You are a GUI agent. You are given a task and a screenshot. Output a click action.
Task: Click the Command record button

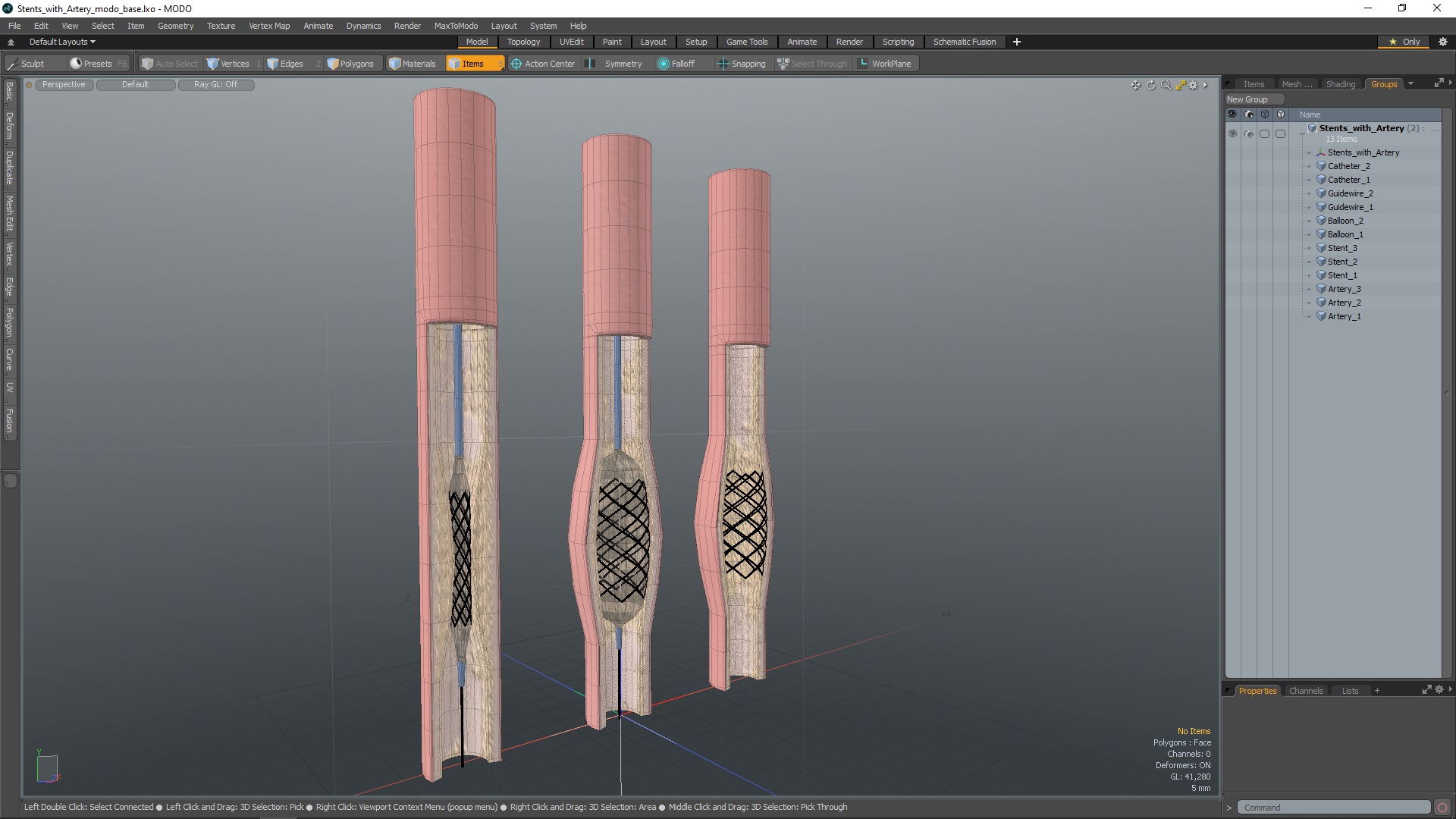pyautogui.click(x=1442, y=808)
